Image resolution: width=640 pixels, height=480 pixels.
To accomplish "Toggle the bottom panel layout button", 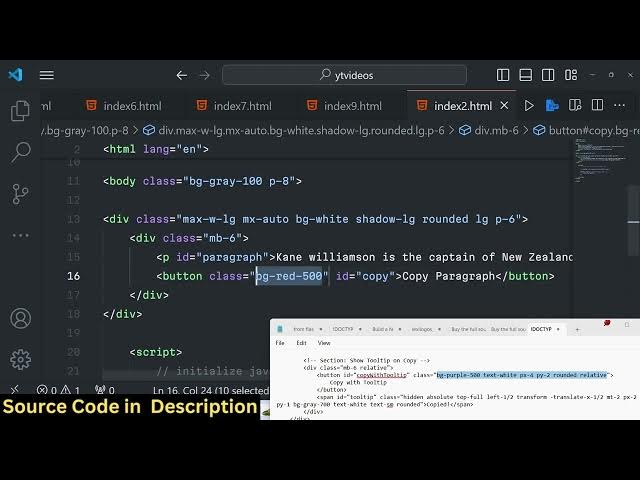I will tap(526, 75).
